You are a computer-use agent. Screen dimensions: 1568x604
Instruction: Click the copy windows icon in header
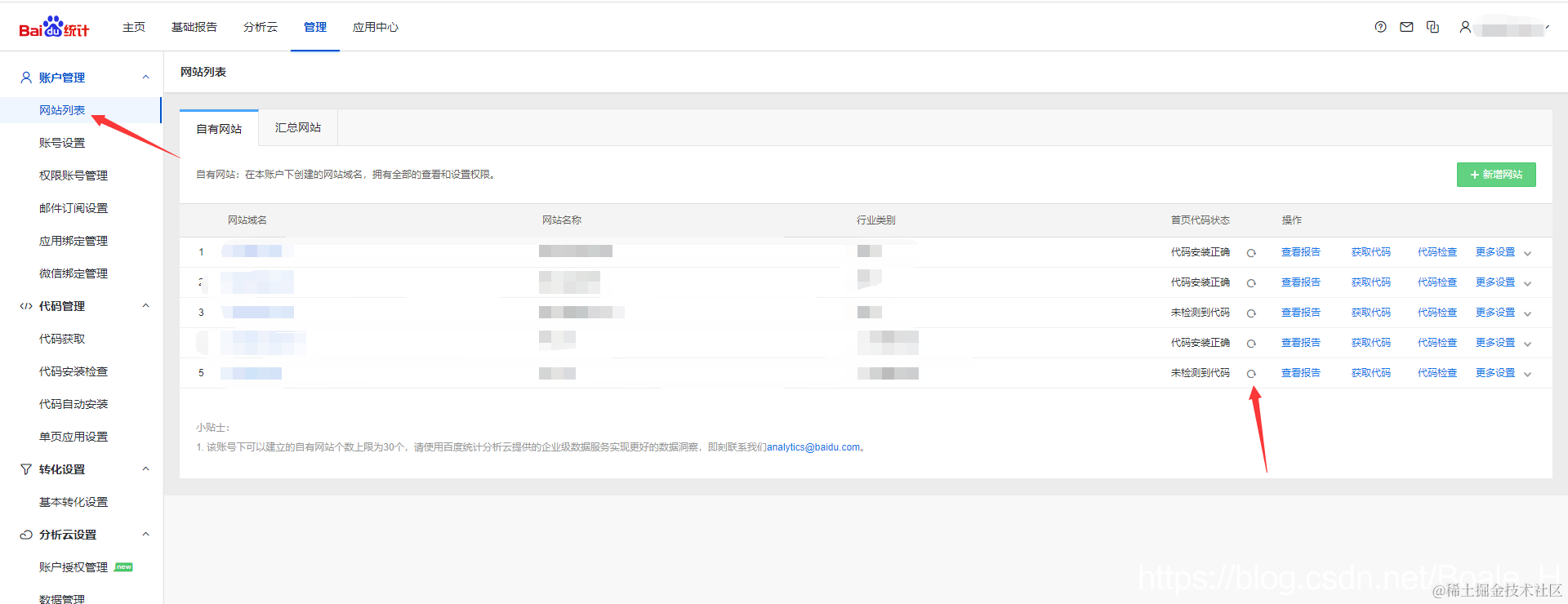(x=1432, y=27)
